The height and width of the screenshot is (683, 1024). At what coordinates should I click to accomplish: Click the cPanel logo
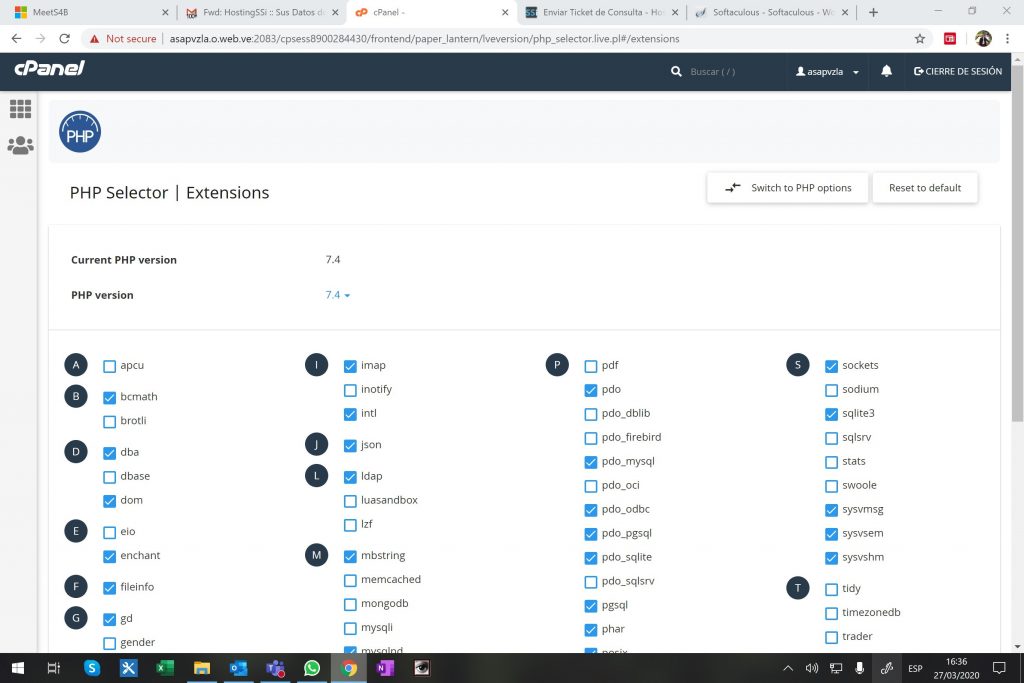[49, 70]
